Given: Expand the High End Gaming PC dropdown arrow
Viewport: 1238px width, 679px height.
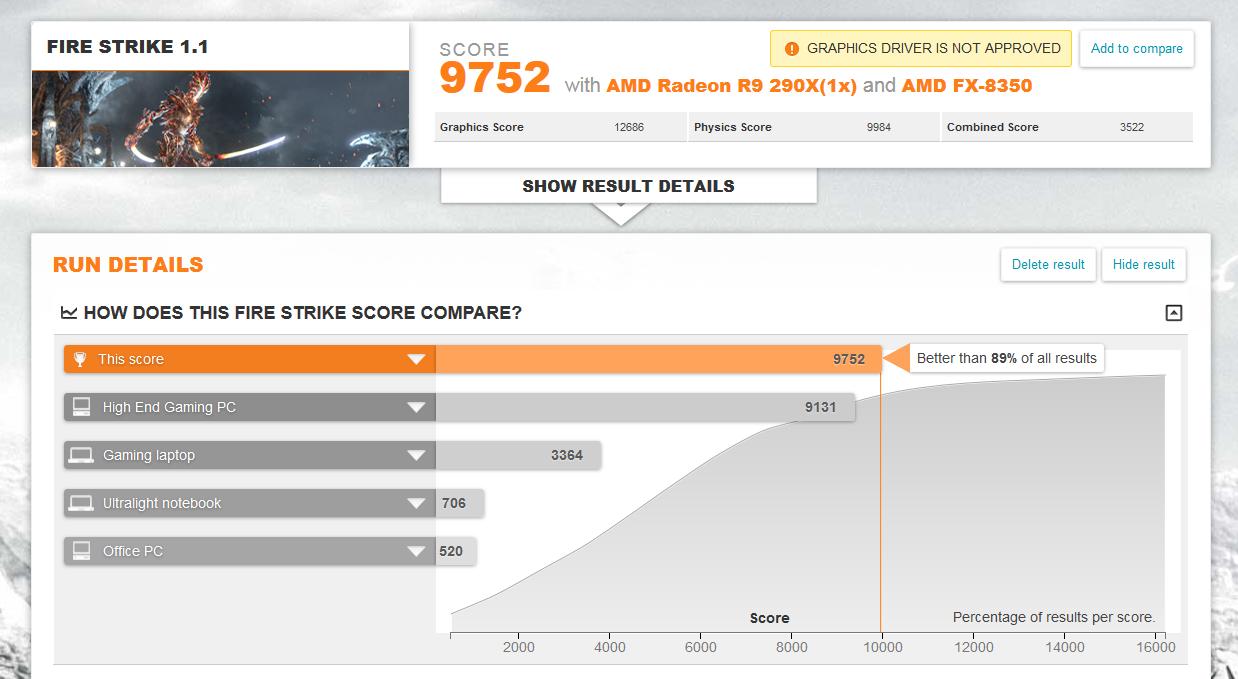Looking at the screenshot, I should click(417, 408).
